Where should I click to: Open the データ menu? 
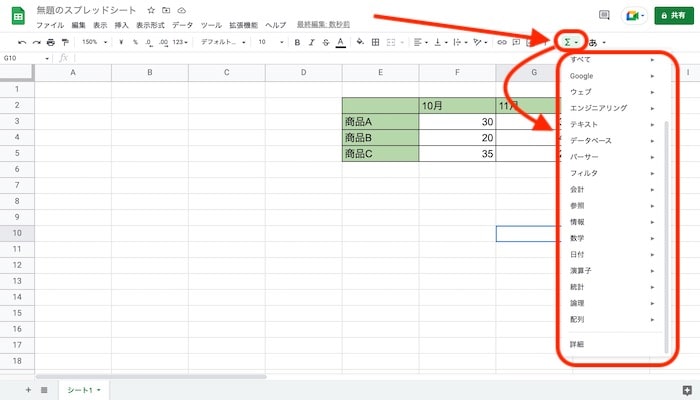pyautogui.click(x=183, y=24)
